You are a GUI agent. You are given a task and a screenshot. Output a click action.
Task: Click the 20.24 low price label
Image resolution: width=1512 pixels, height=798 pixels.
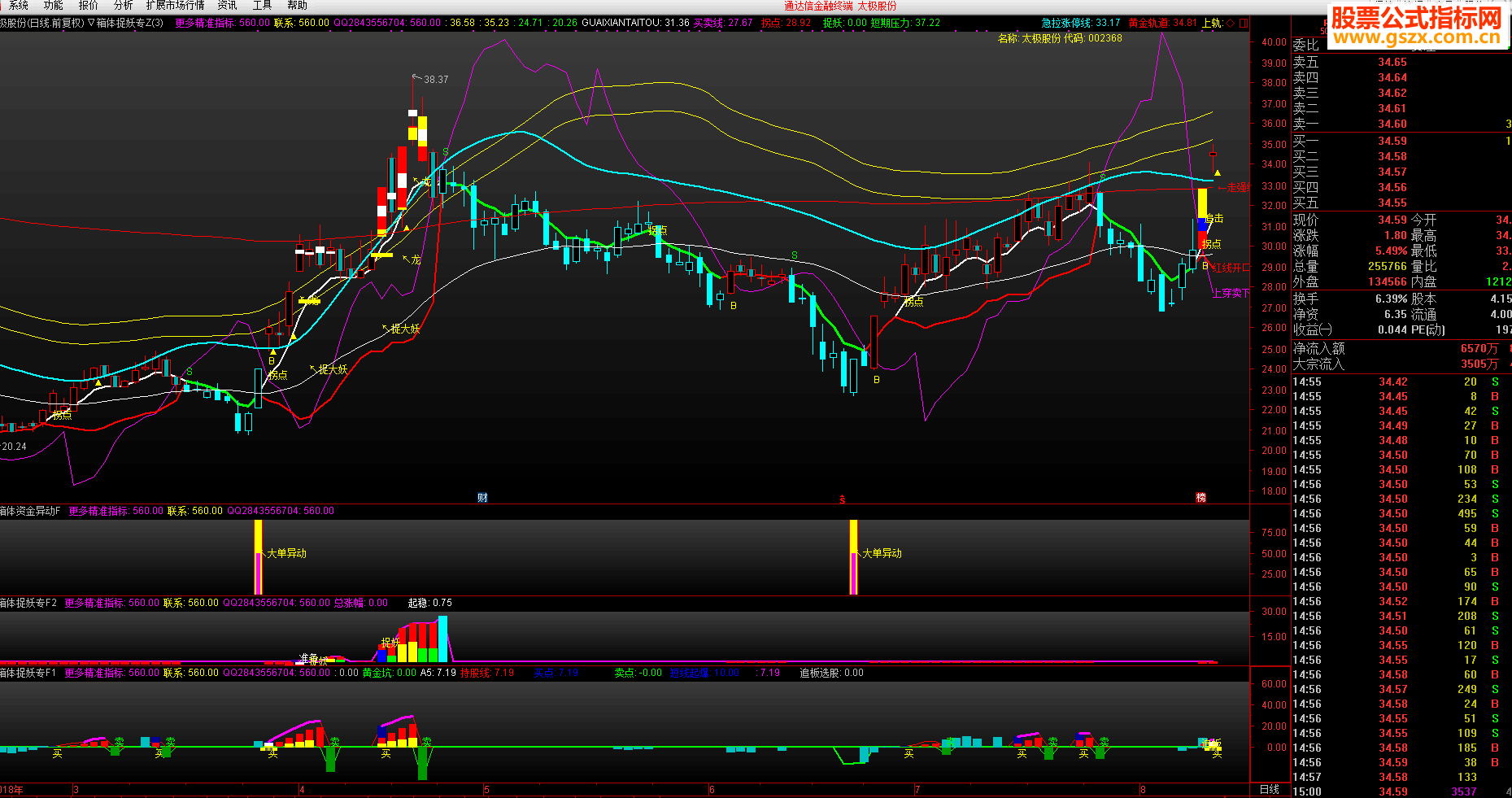pyautogui.click(x=14, y=447)
